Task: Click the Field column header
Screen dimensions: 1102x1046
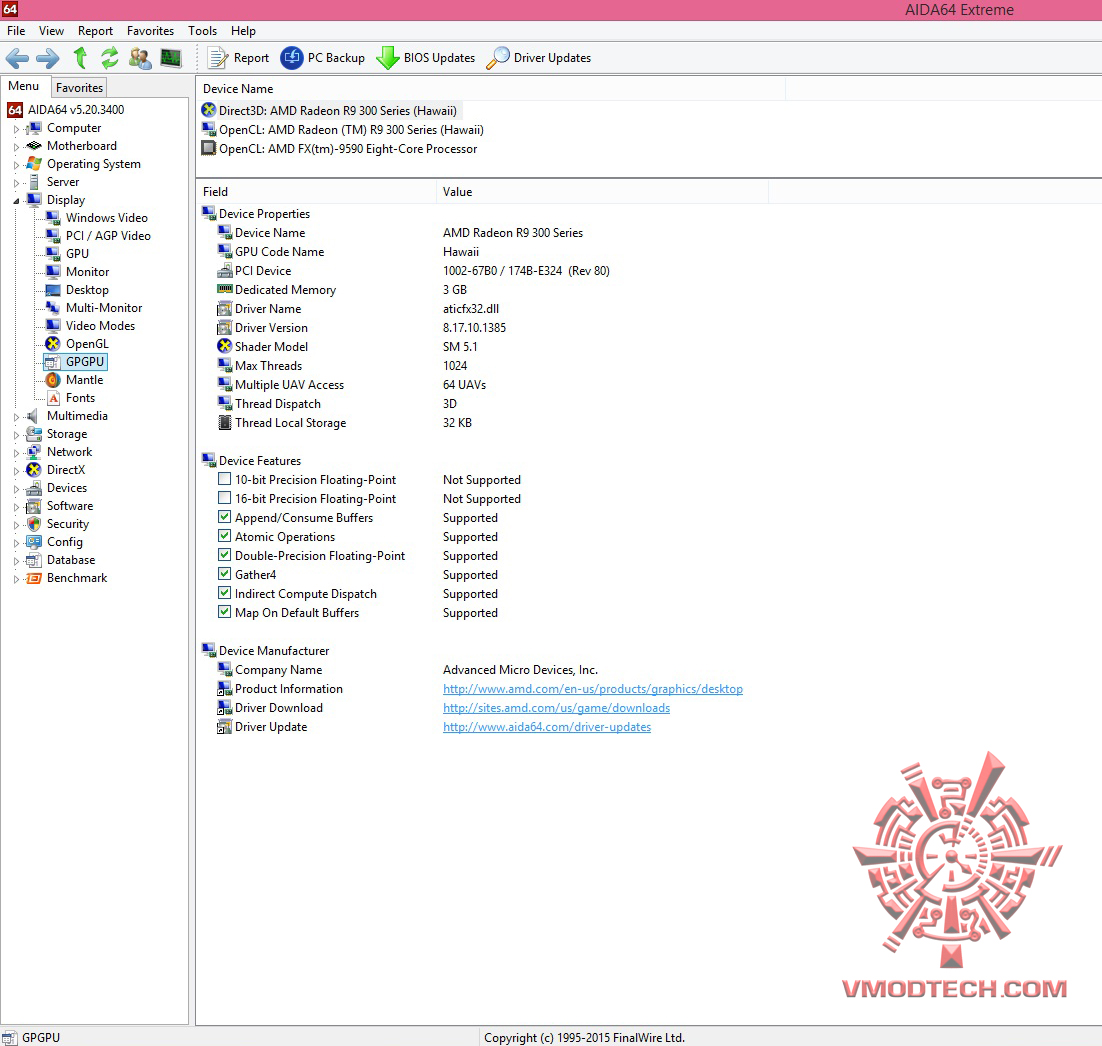Action: [x=316, y=192]
